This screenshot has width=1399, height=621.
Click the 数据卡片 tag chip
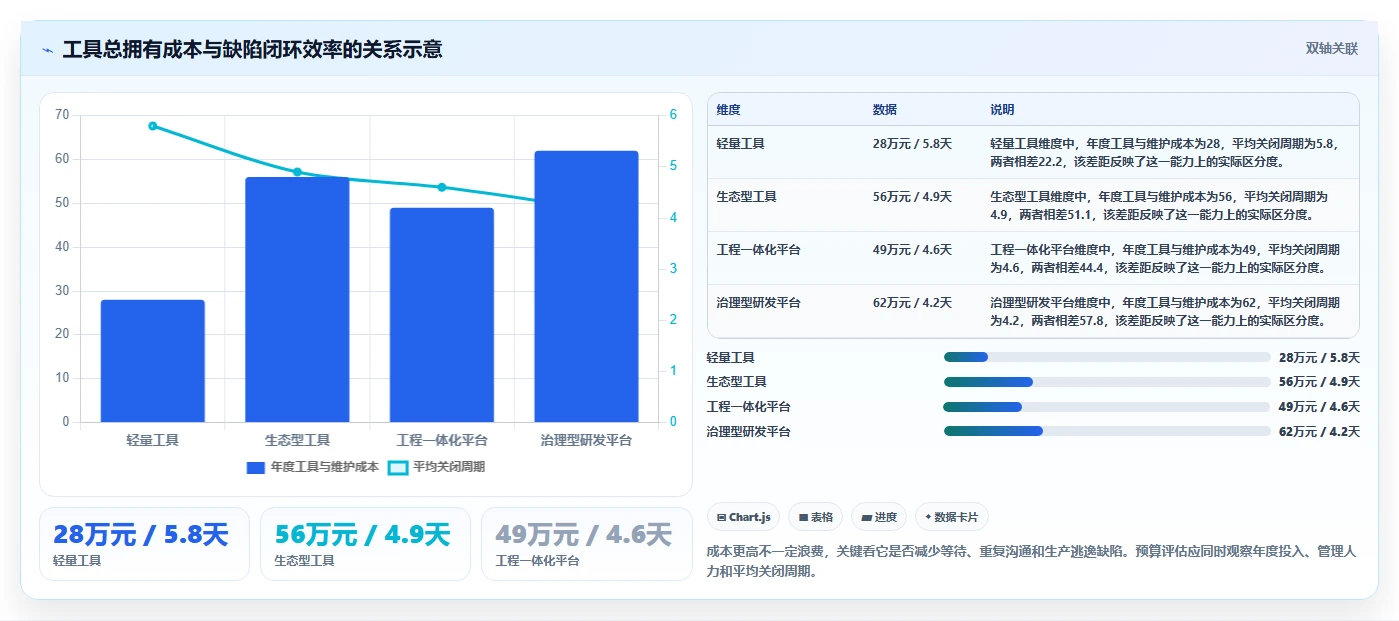click(x=951, y=517)
